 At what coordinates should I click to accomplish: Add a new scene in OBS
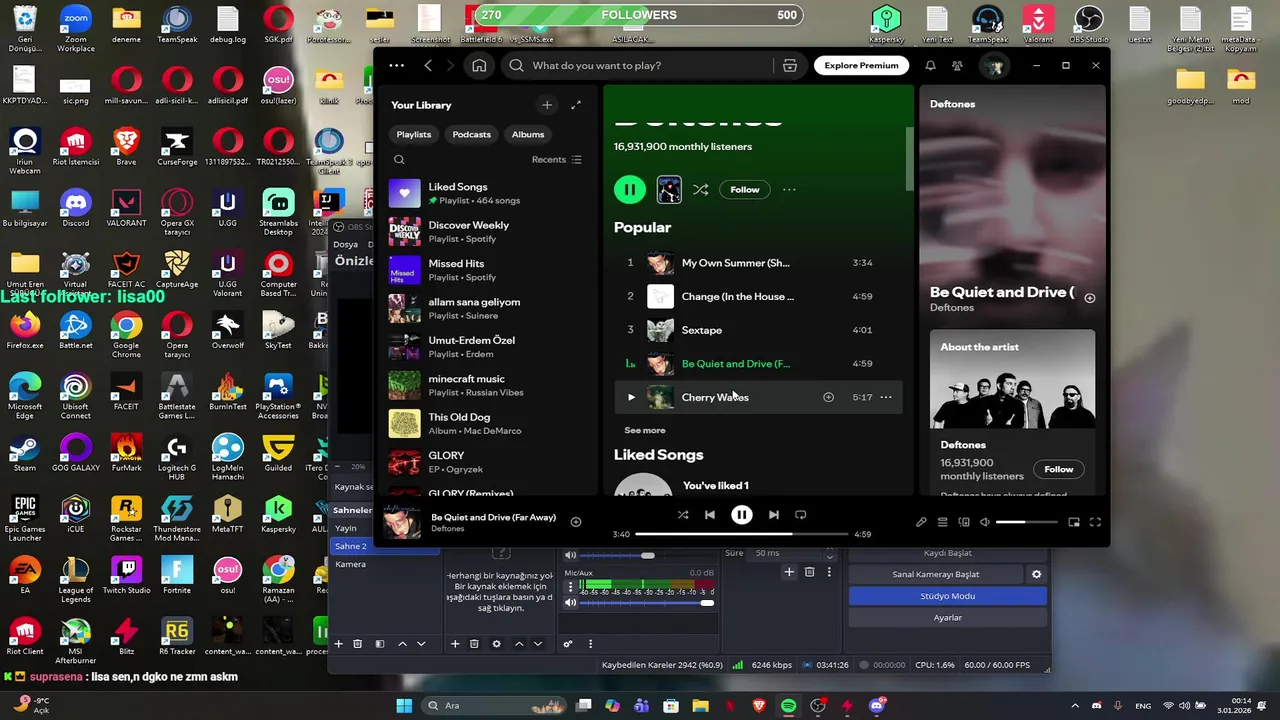pos(338,644)
